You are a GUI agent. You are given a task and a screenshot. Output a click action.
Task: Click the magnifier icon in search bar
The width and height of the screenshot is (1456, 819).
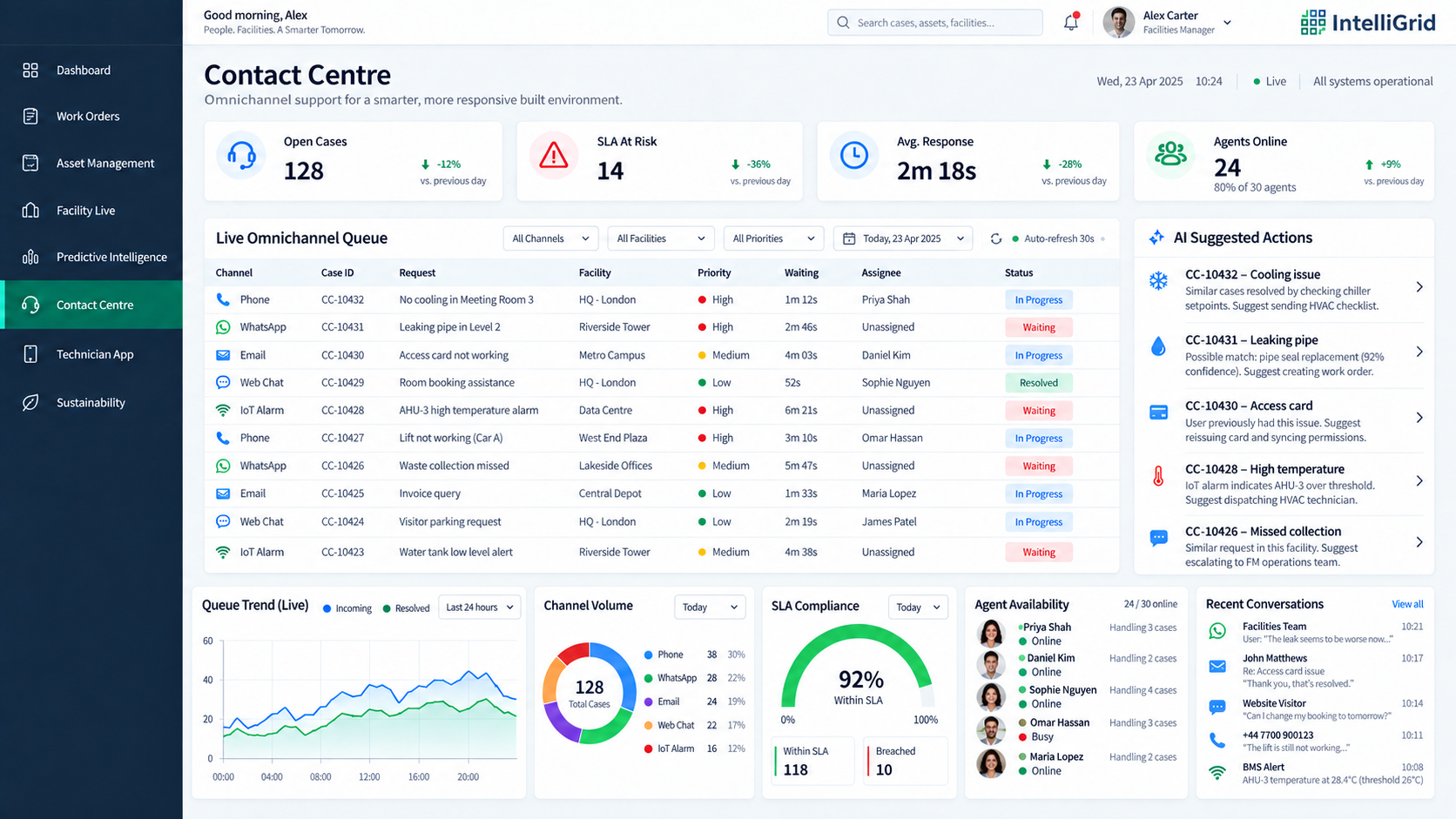[x=843, y=23]
